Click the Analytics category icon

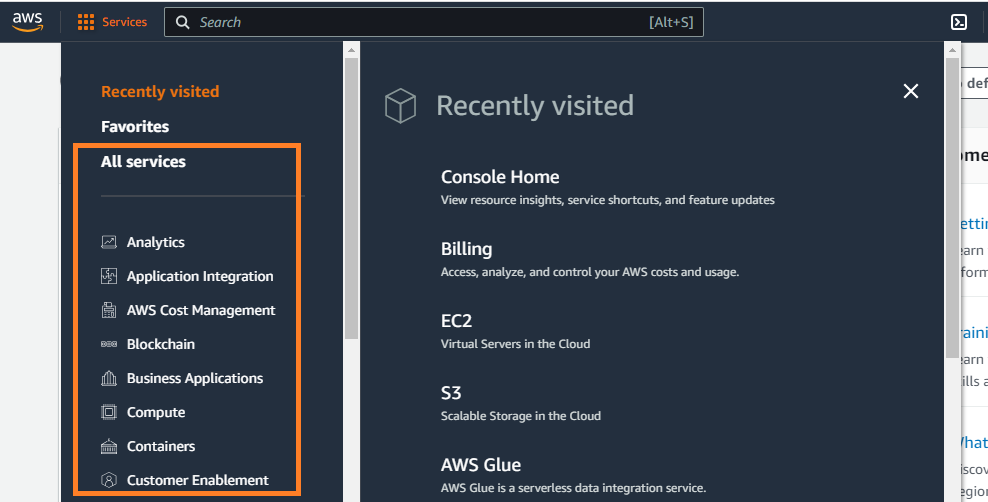click(x=109, y=242)
